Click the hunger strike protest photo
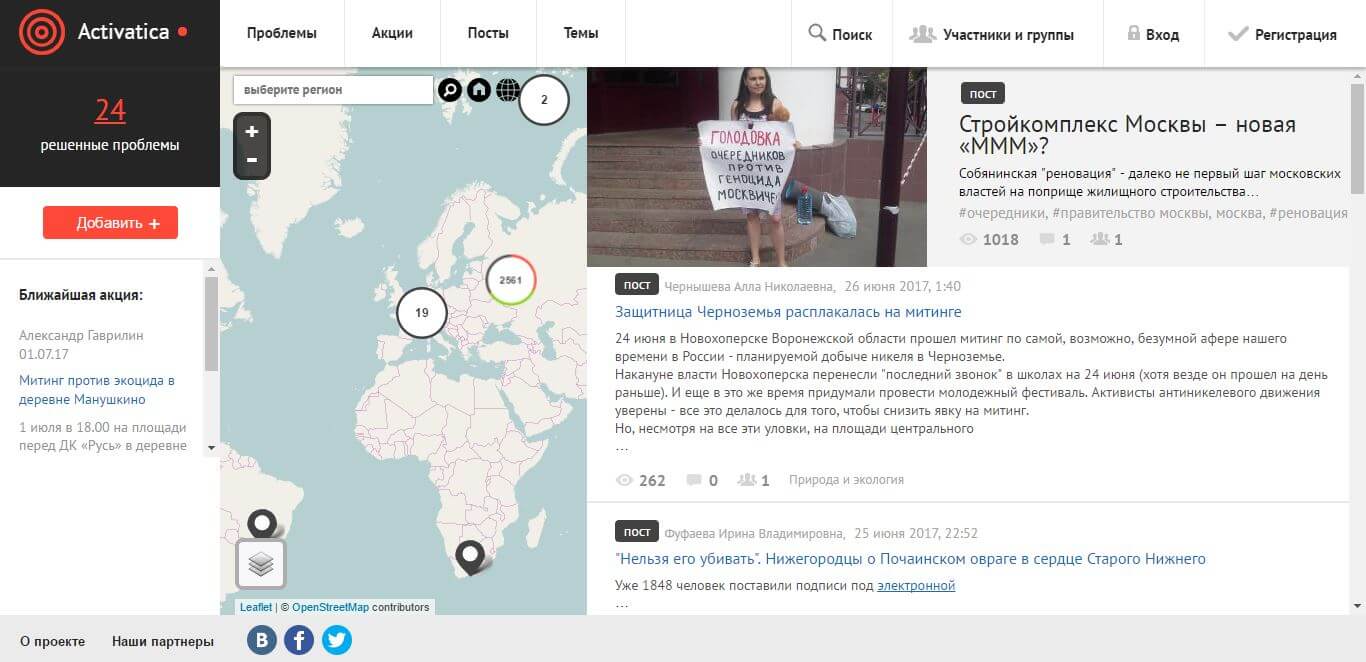Viewport: 1366px width, 662px height. 756,167
